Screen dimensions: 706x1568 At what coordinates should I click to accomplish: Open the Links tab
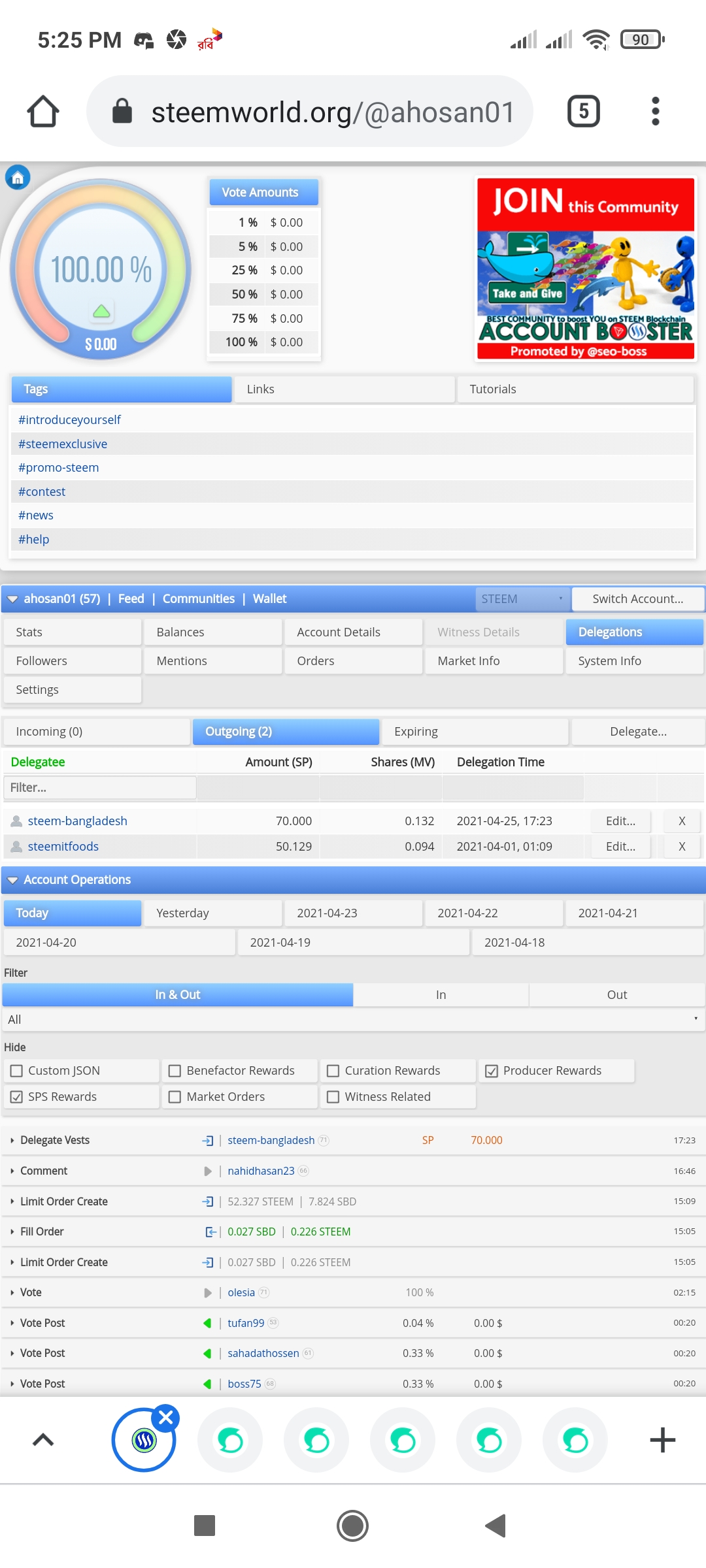[x=345, y=389]
